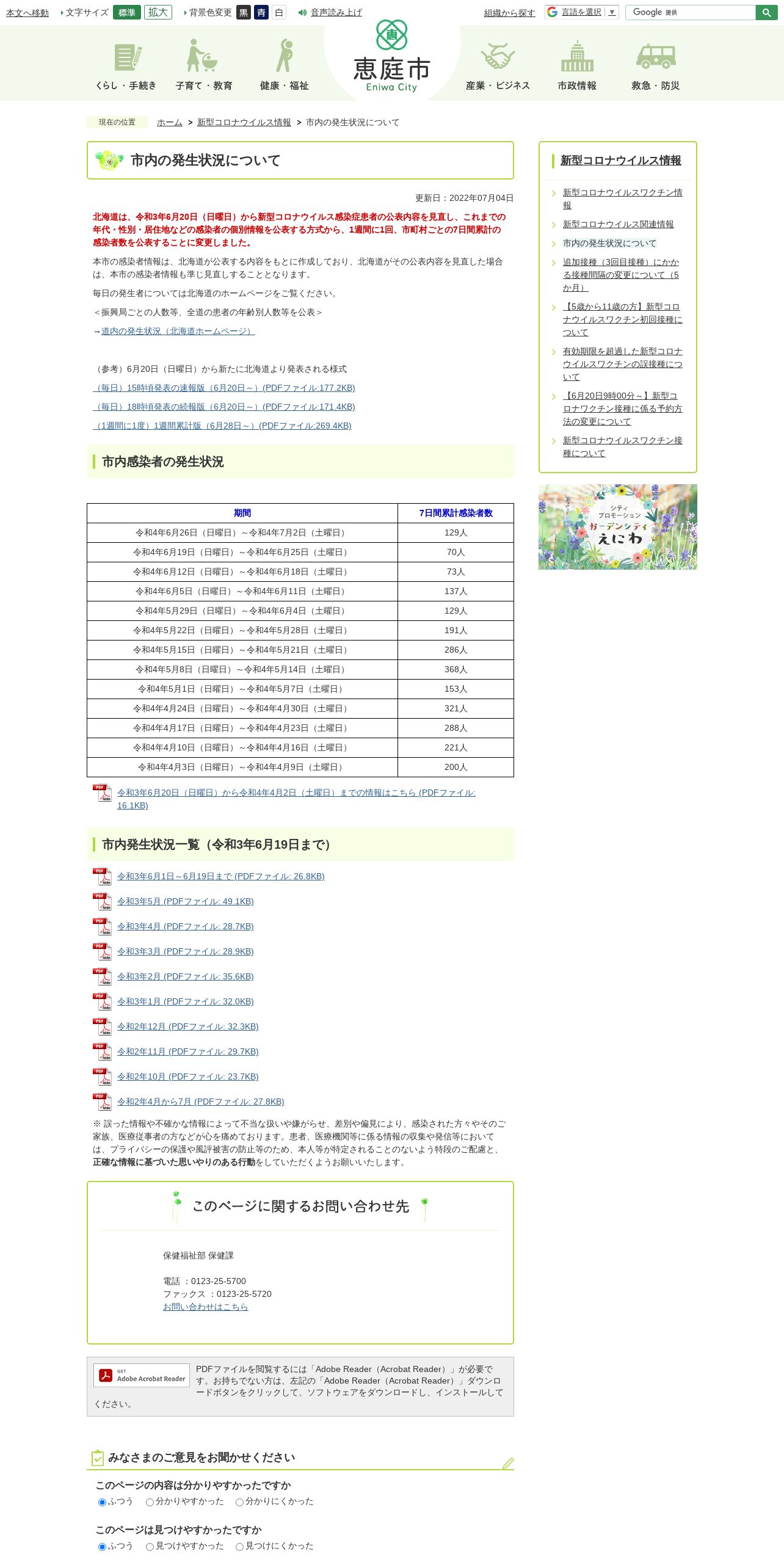Open sidebar item 【6月20日9時00分～】 reservation change
The width and height of the screenshot is (784, 1568).
pyautogui.click(x=623, y=408)
